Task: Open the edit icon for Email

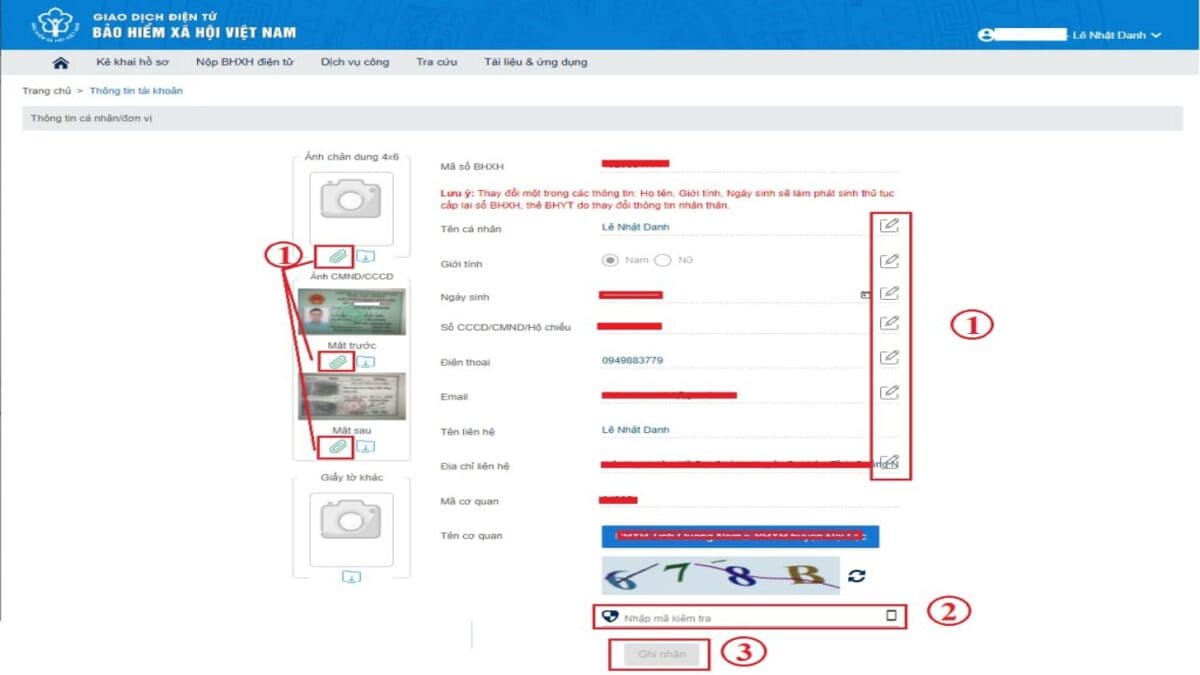Action: pyautogui.click(x=890, y=391)
